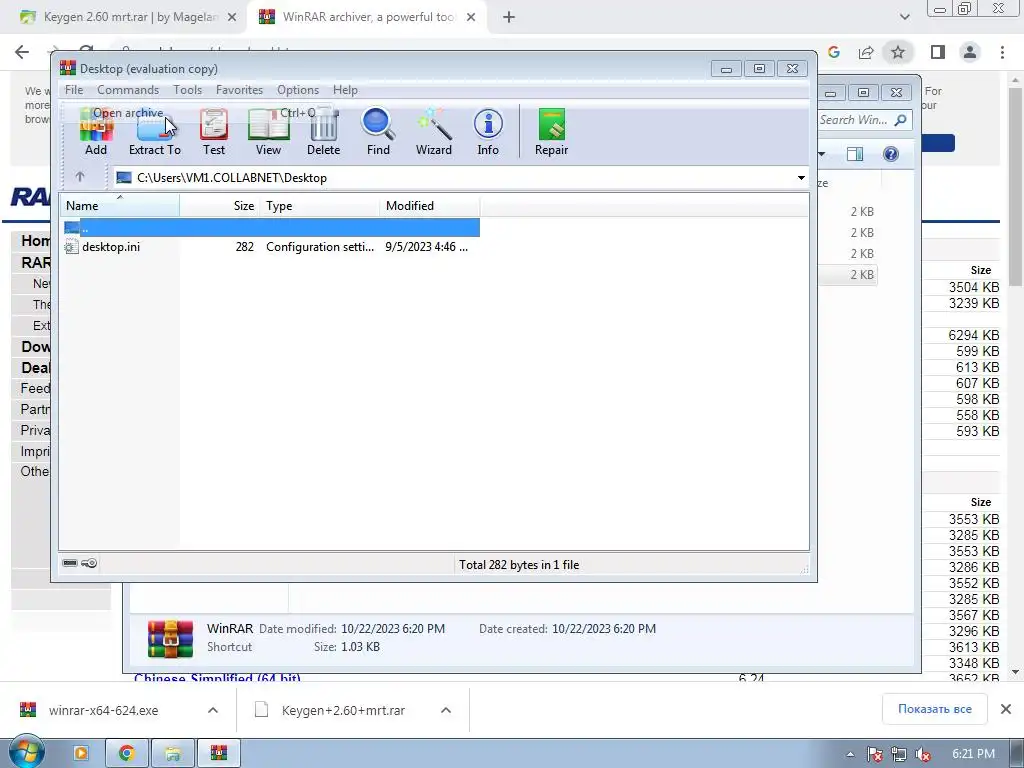Click Chrome icon in the taskbar

127,754
